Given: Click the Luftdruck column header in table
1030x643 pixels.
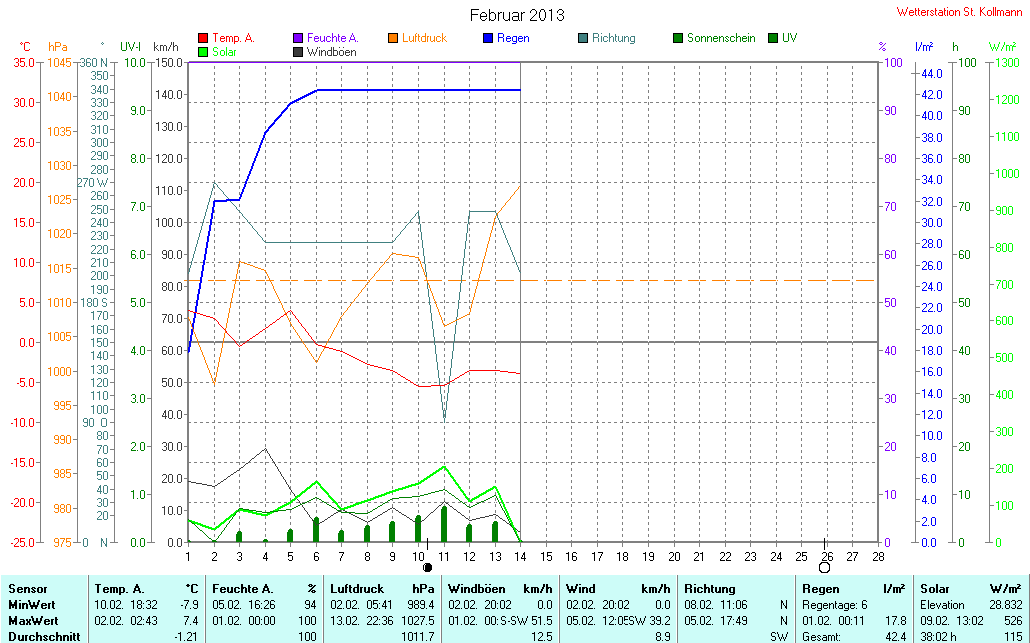Looking at the screenshot, I should (357, 589).
